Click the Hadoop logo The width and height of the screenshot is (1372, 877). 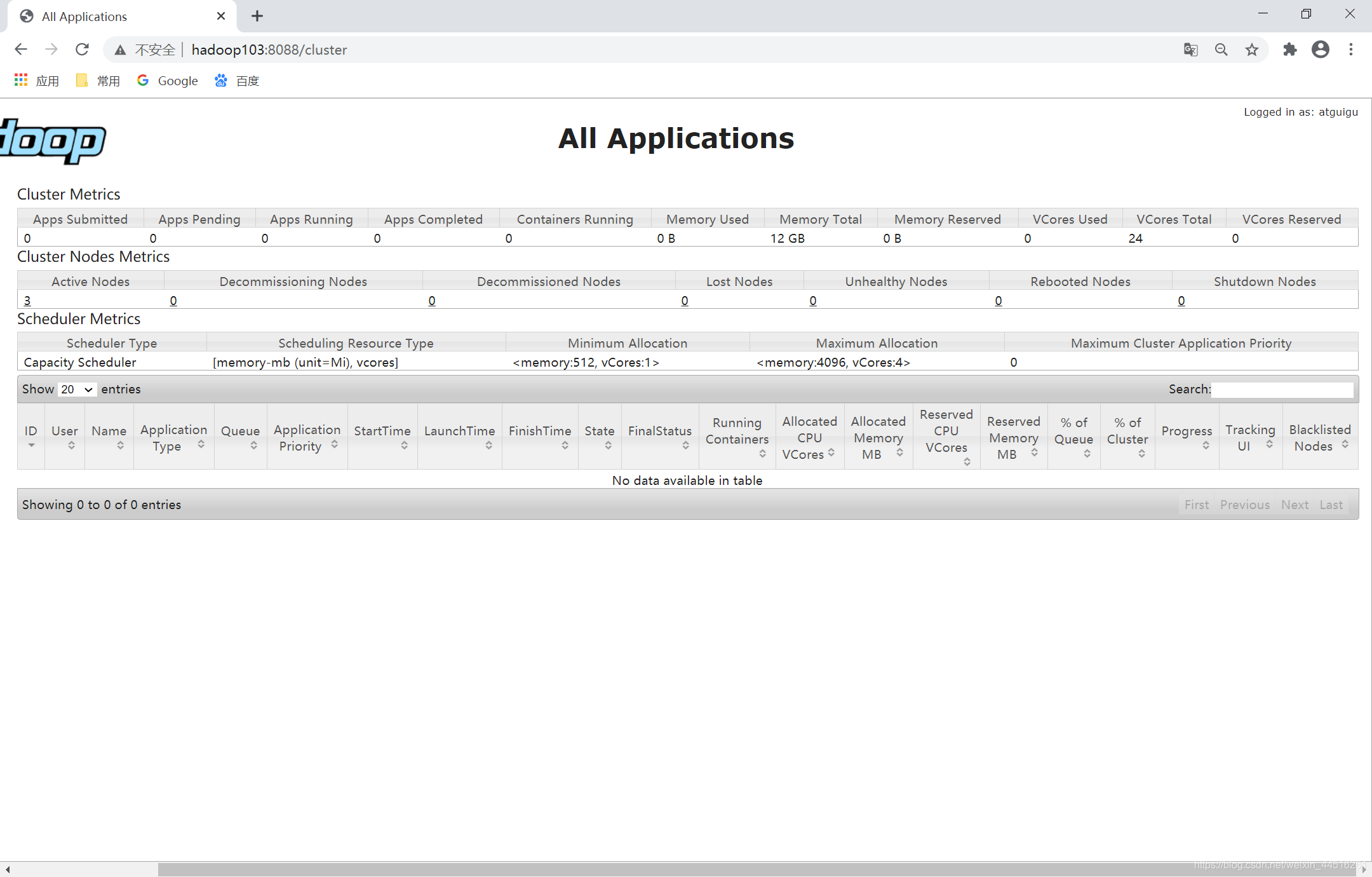click(x=53, y=141)
